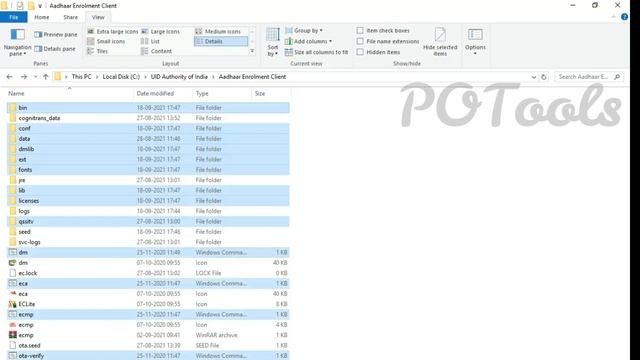Viewport: 640px width, 360px height.
Task: Sort by the Size column header
Action: pyautogui.click(x=260, y=93)
